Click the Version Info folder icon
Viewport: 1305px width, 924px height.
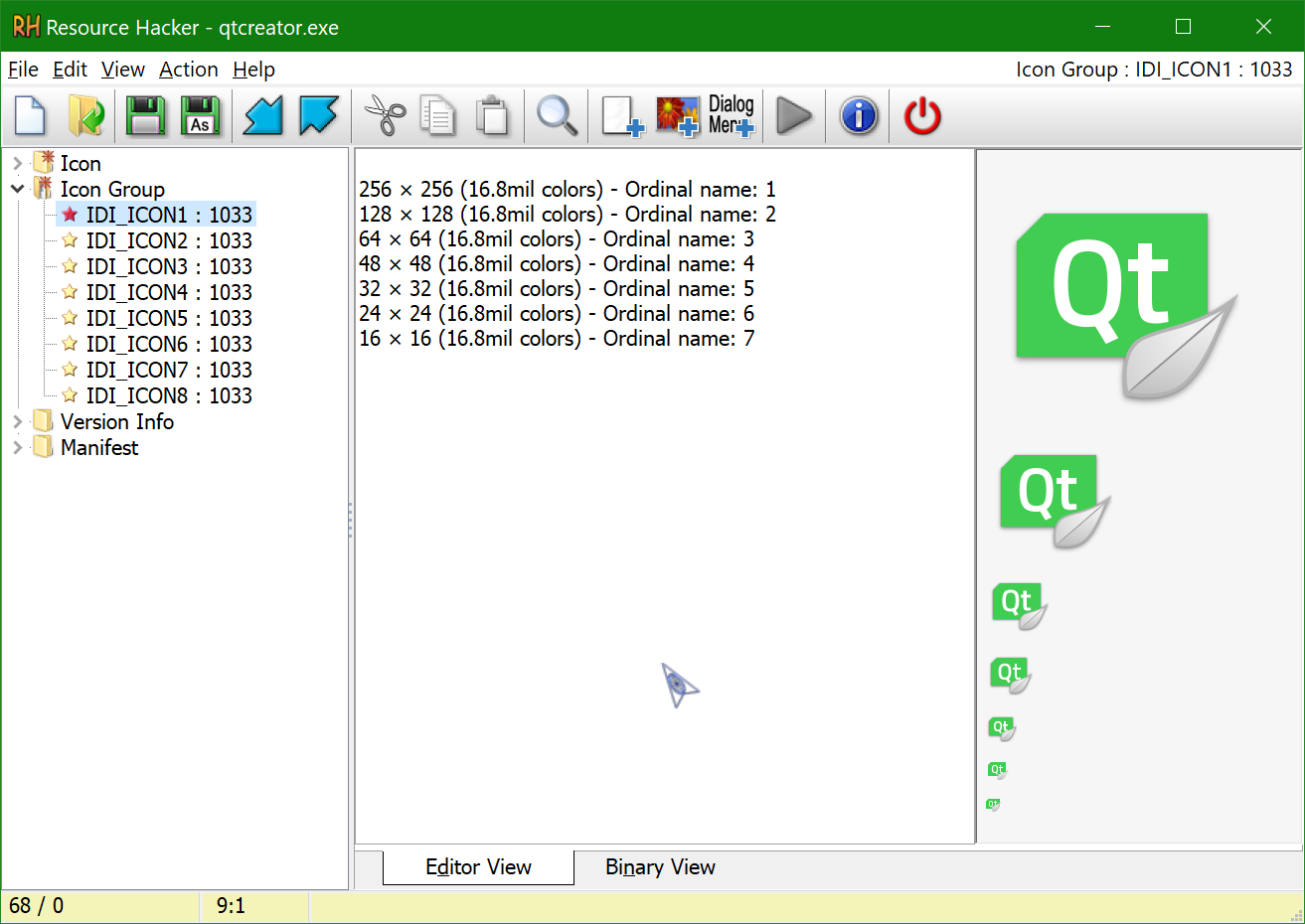point(43,420)
